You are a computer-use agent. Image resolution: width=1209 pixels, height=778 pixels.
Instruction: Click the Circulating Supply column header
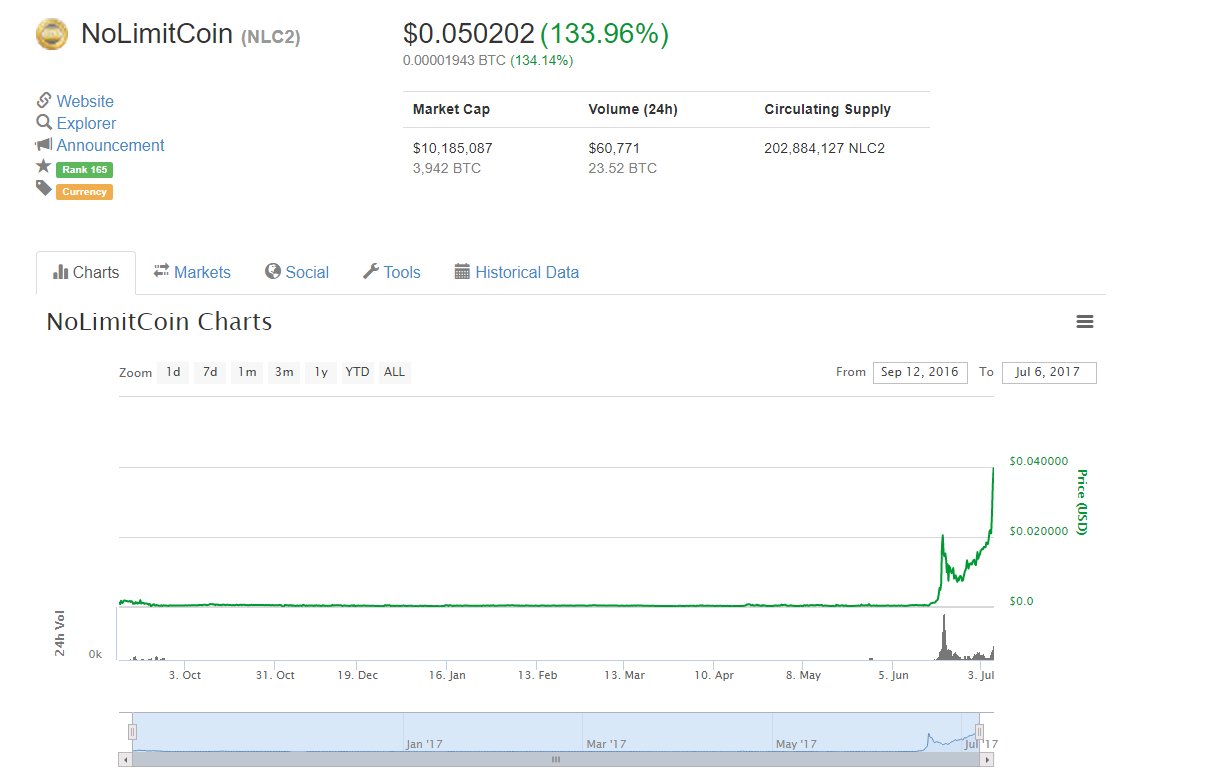pos(827,109)
